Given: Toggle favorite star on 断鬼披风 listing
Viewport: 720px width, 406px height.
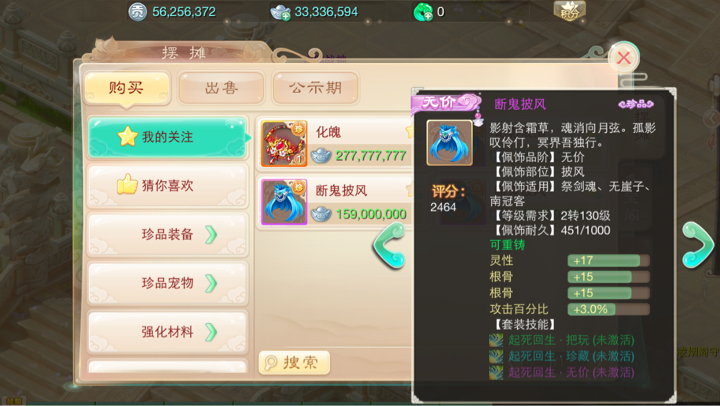Looking at the screenshot, I should point(409,189).
